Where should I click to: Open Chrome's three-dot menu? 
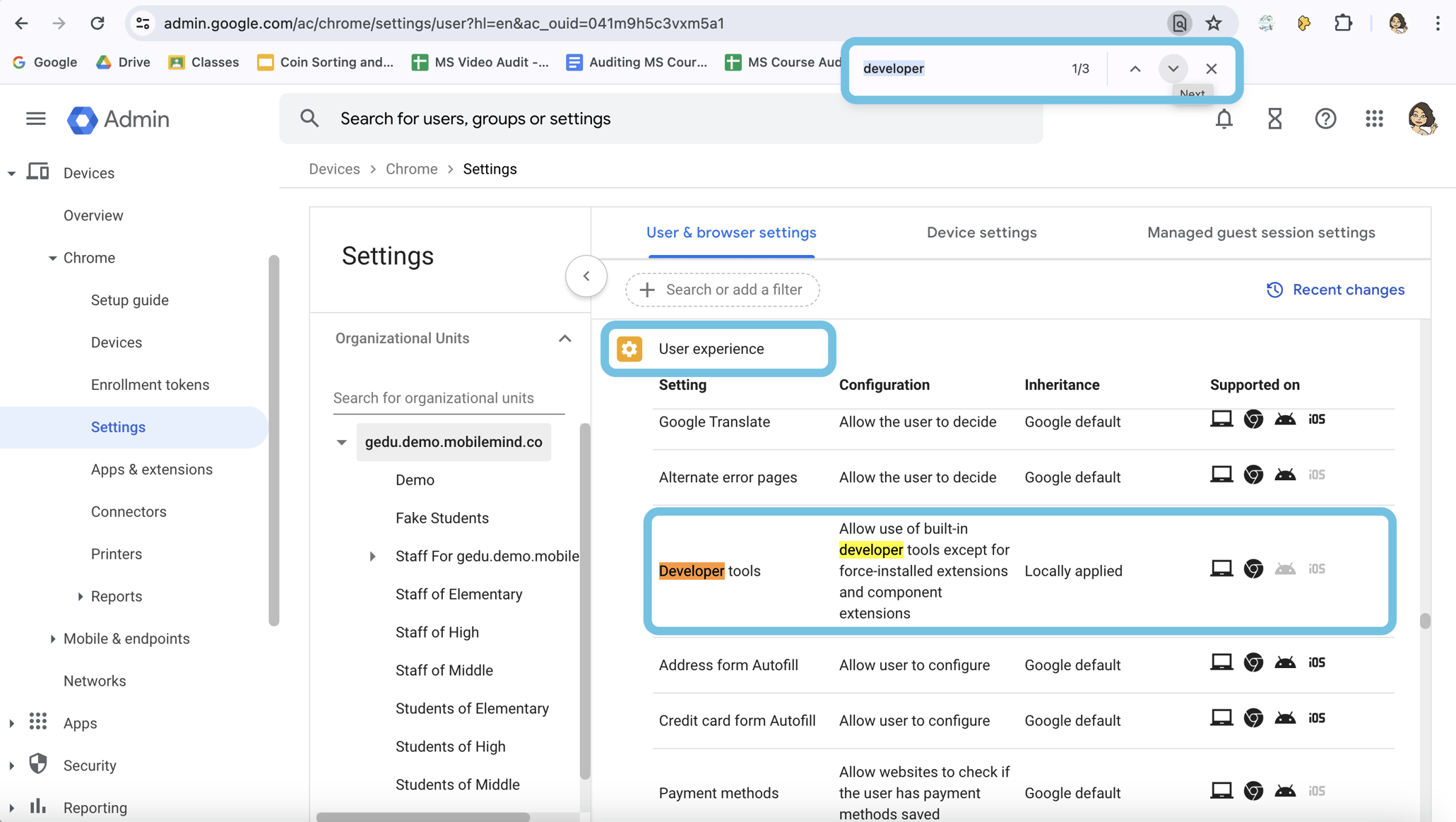pos(1438,23)
